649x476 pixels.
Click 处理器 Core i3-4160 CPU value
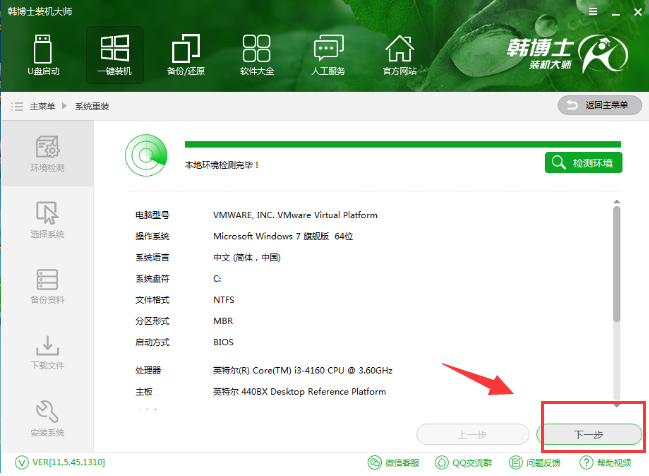point(303,370)
